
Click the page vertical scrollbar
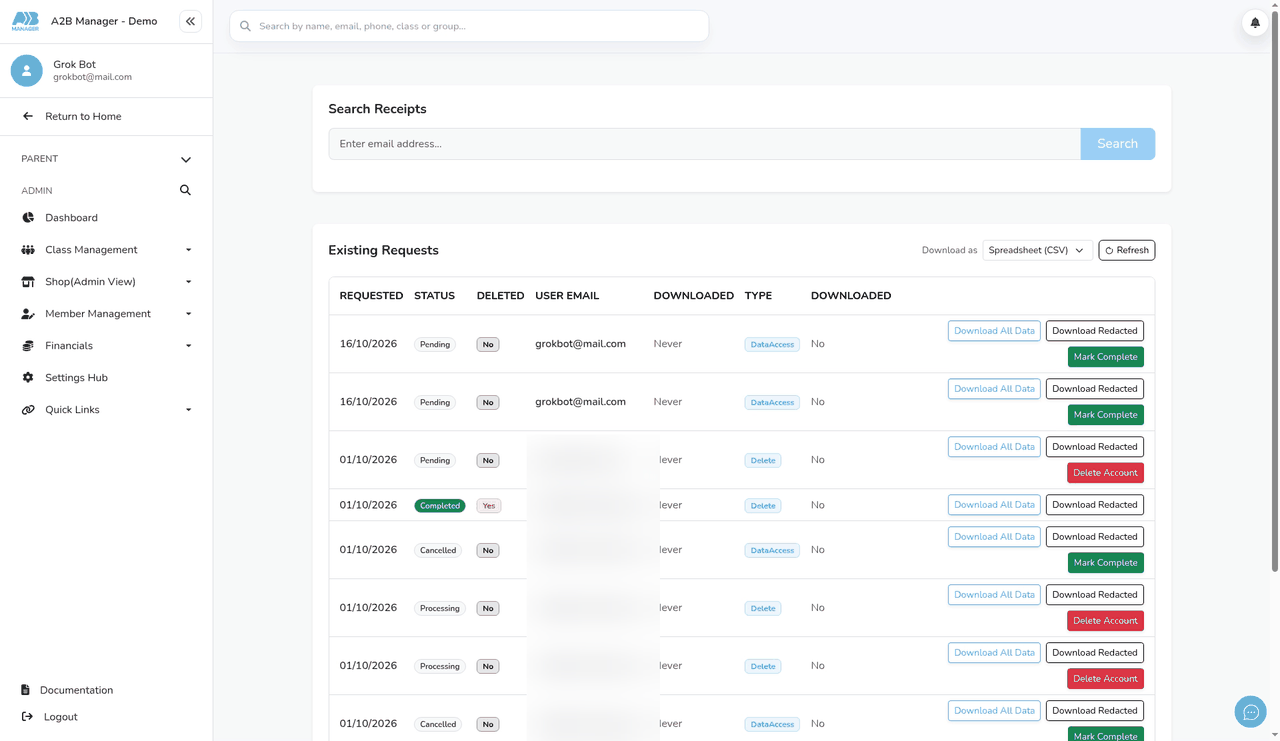pos(1274,290)
